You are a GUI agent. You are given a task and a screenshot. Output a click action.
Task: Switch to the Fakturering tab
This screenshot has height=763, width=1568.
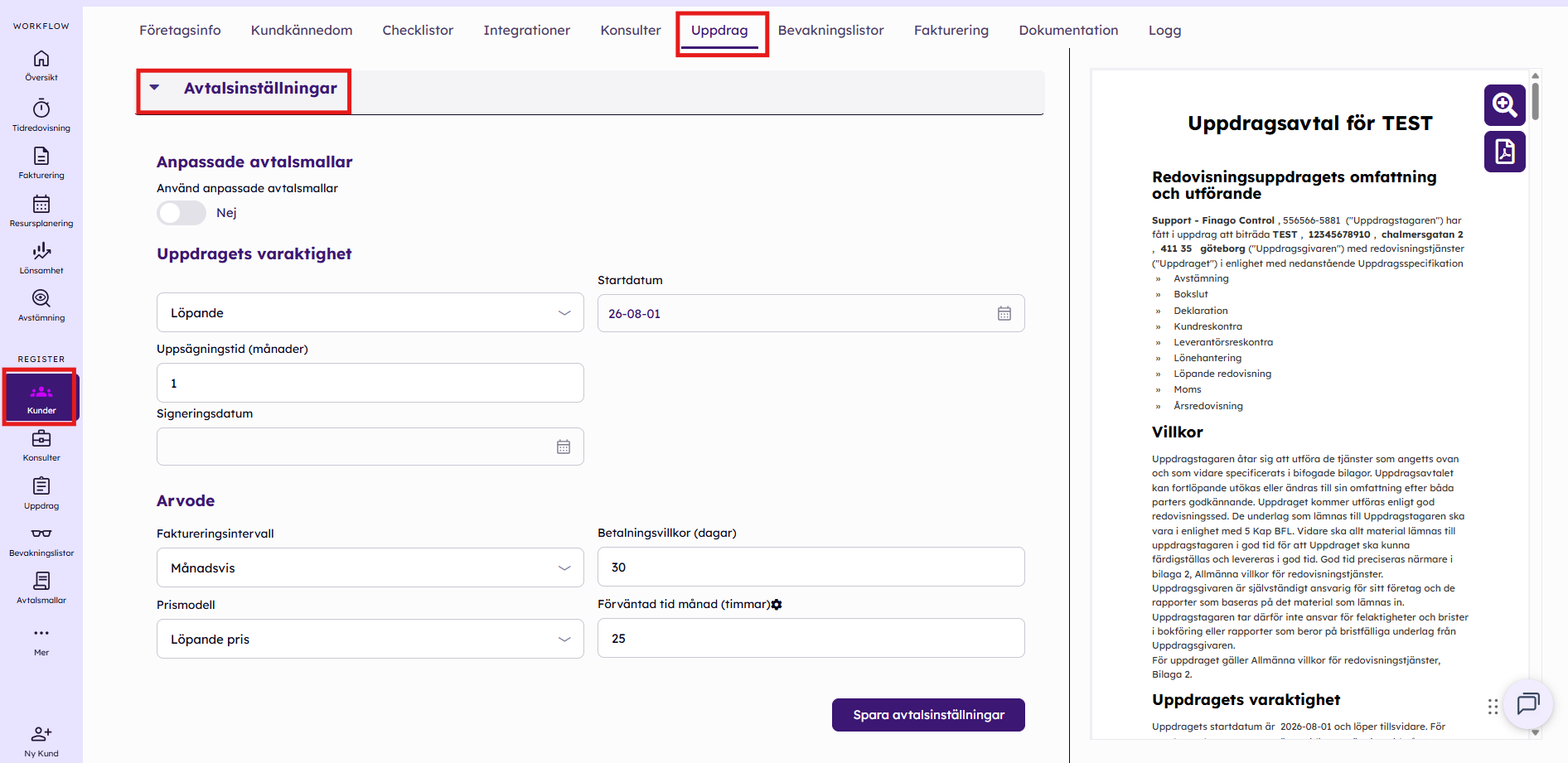(x=951, y=31)
